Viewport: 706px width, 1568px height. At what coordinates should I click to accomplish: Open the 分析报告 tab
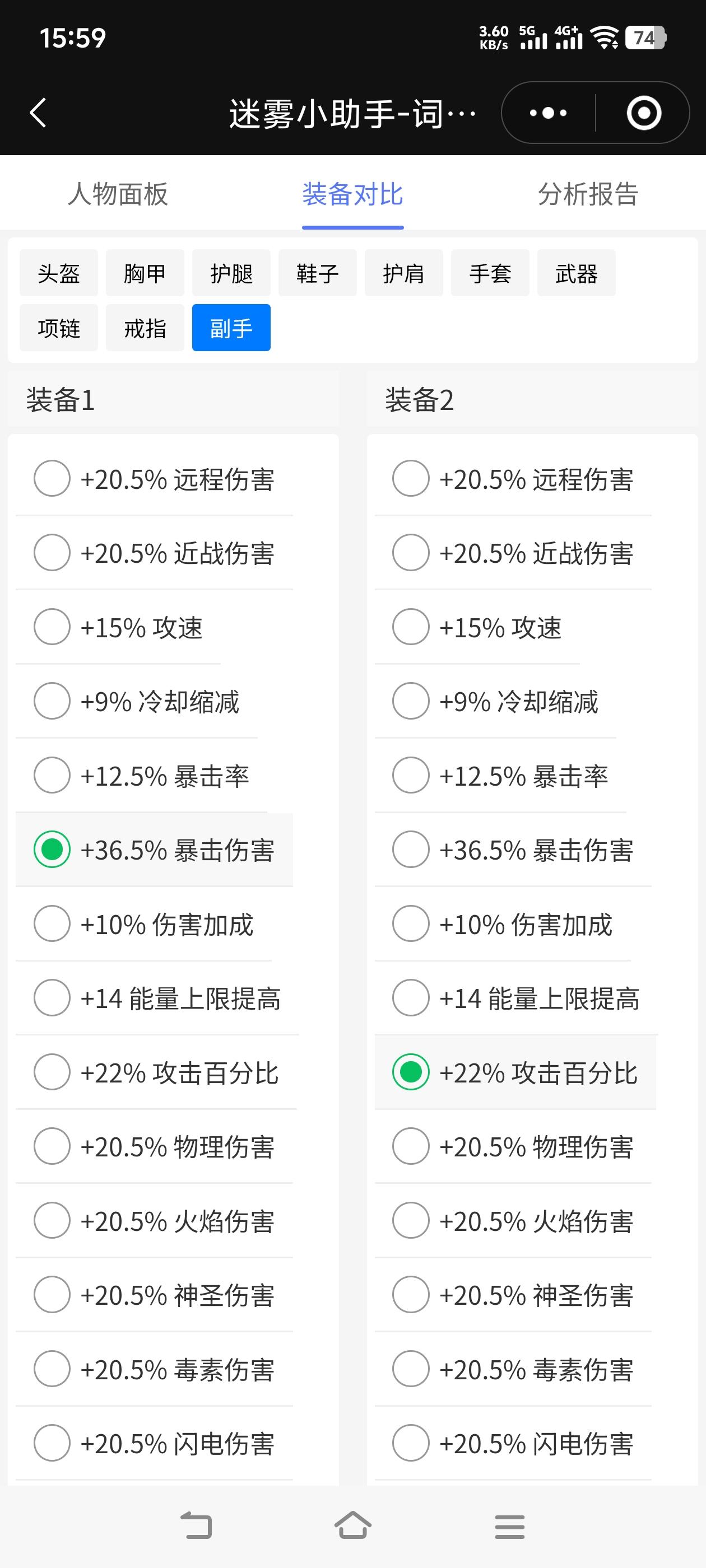point(588,194)
